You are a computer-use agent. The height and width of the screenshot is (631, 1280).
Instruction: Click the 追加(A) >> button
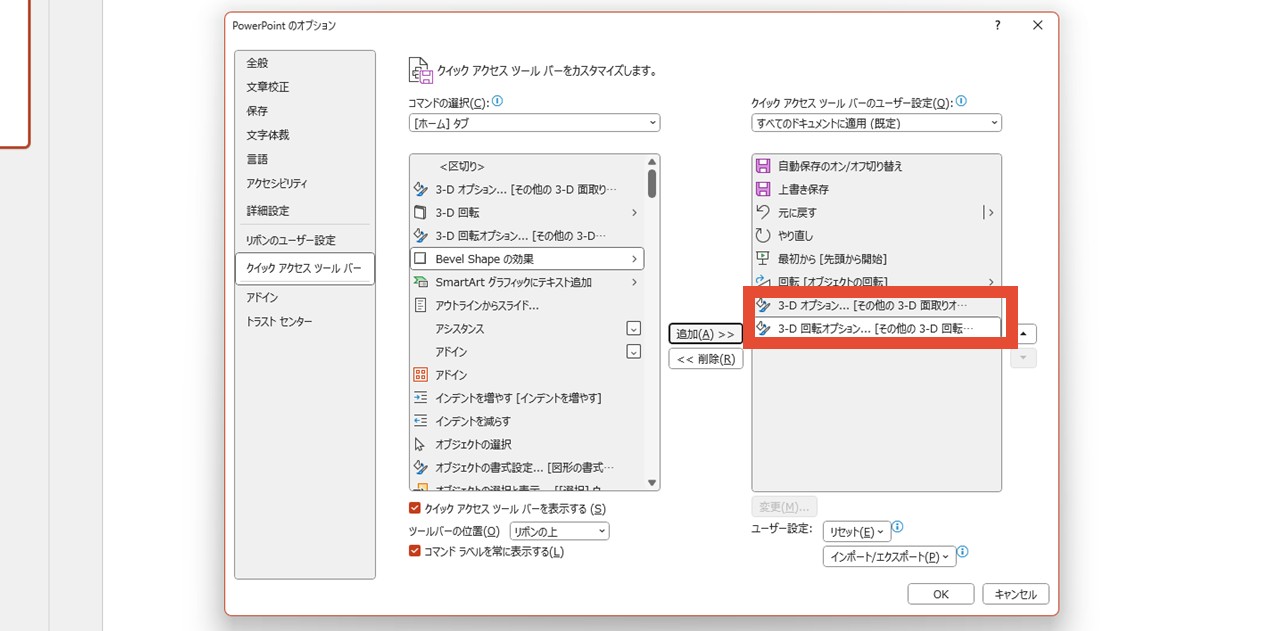pyautogui.click(x=705, y=334)
